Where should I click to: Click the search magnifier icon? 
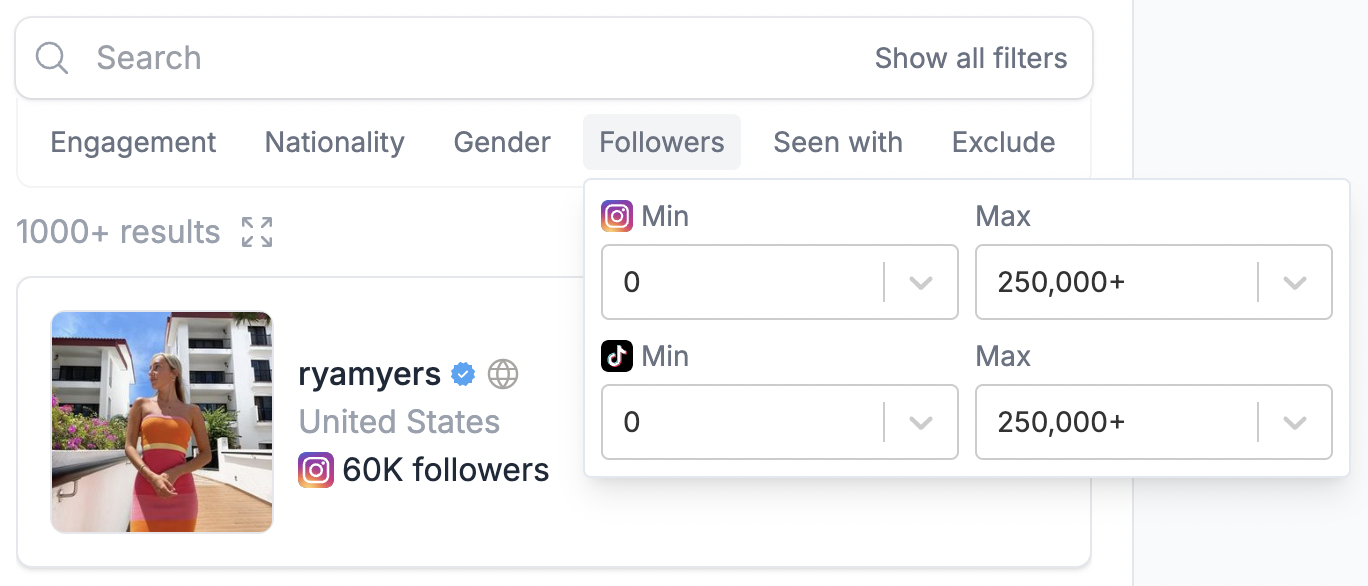(x=51, y=58)
